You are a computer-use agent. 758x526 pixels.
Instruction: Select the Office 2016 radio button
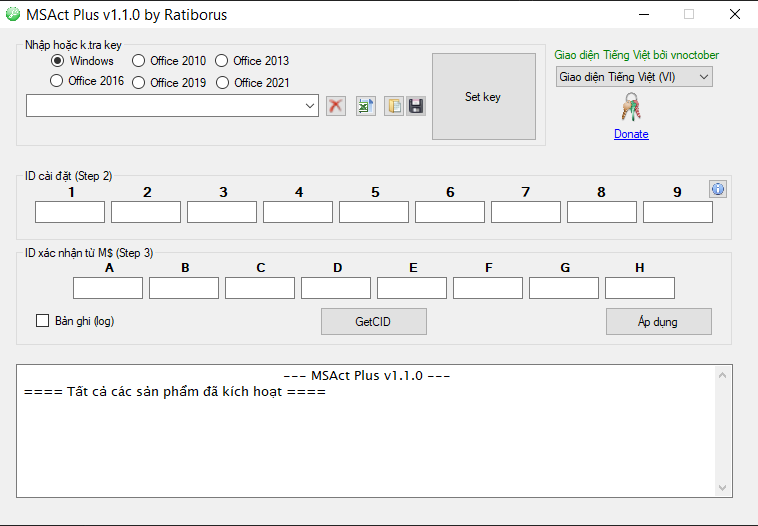point(87,81)
